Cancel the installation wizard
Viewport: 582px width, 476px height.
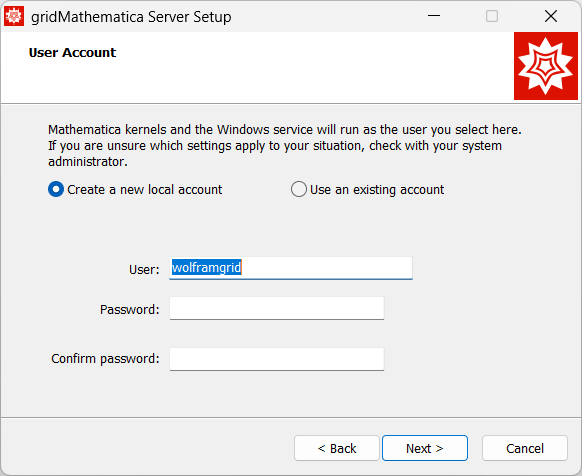[525, 448]
